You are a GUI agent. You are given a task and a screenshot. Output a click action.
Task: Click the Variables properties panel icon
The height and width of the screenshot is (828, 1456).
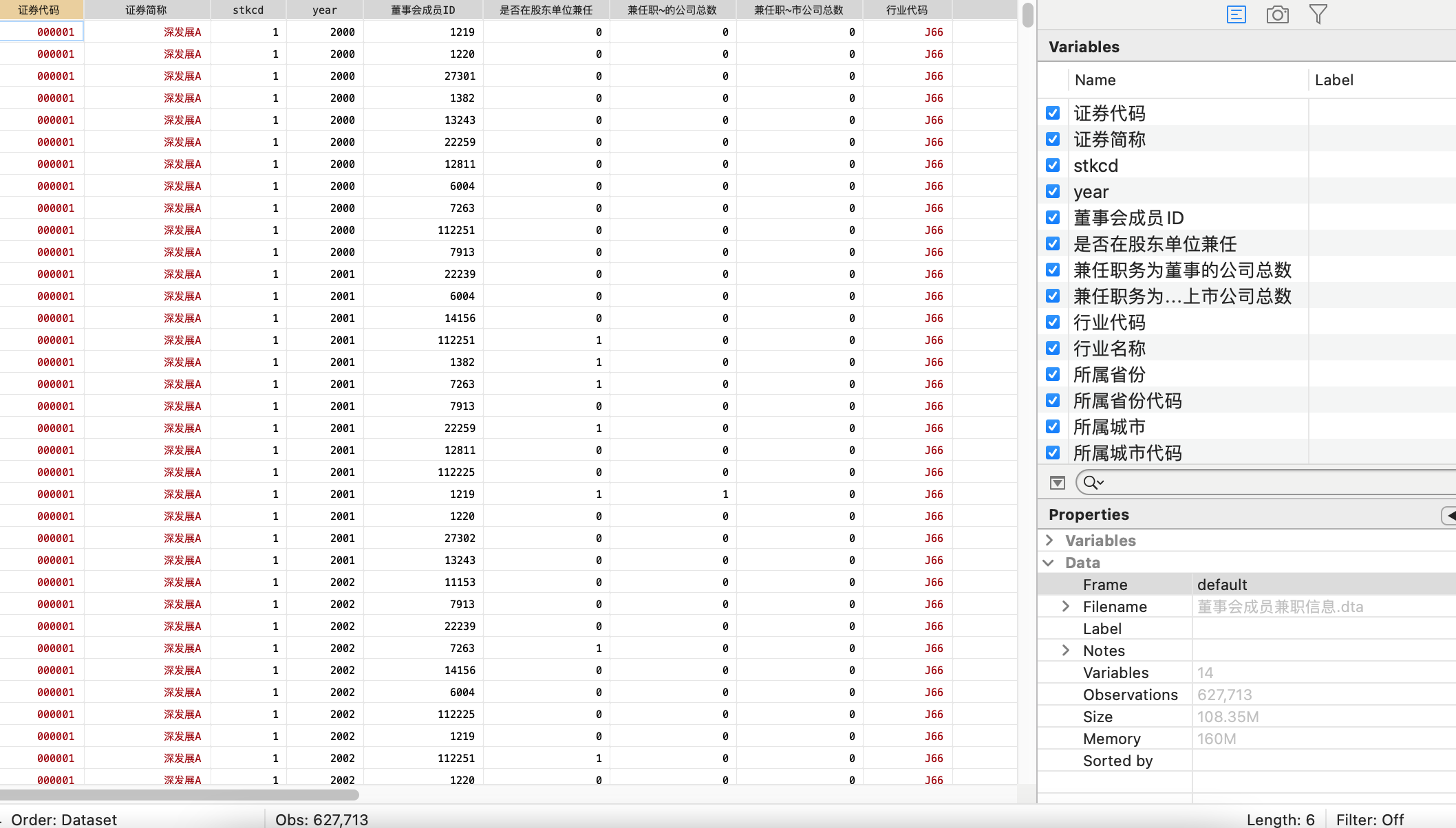click(1236, 14)
